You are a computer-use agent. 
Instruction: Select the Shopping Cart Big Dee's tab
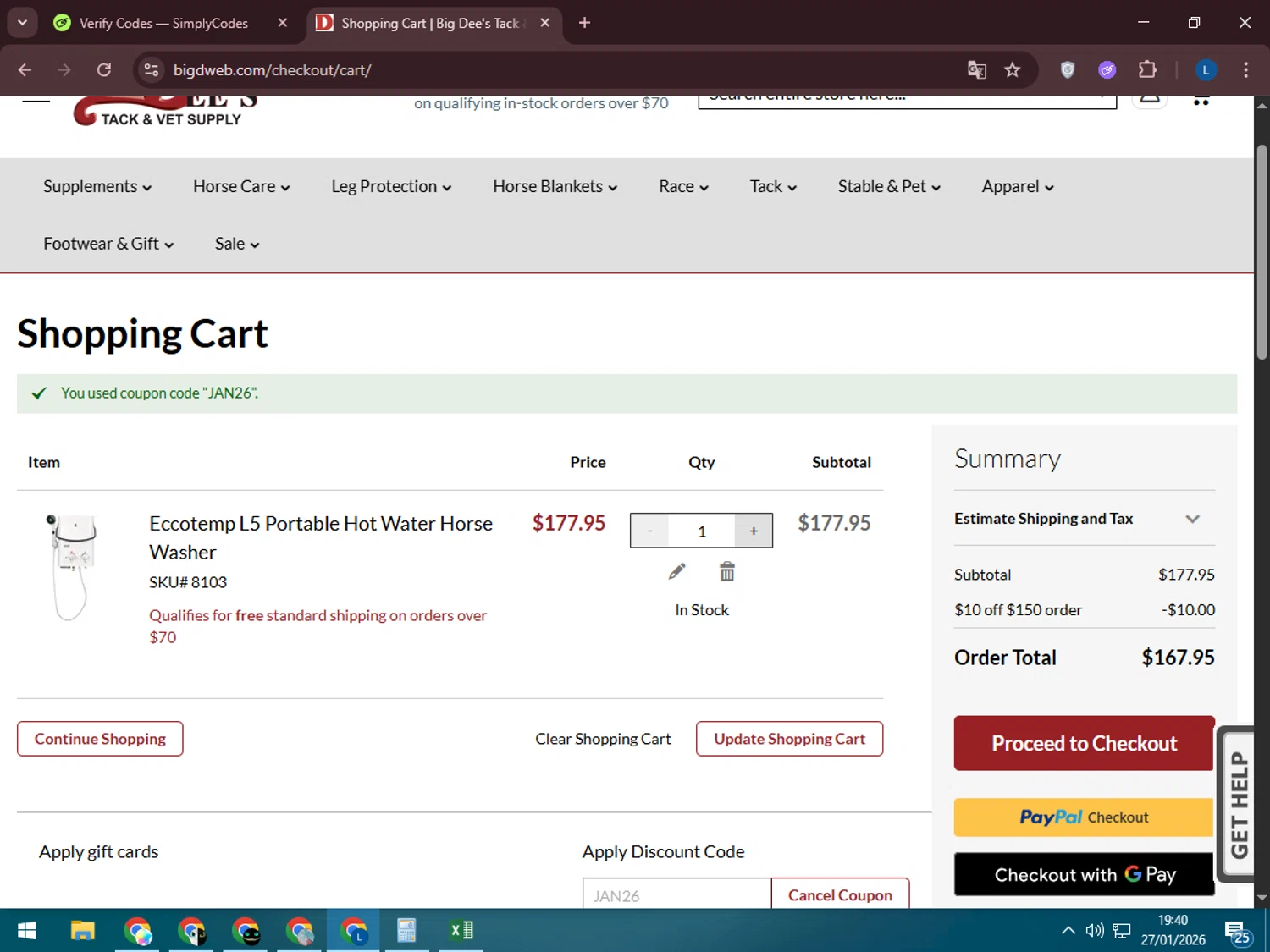(x=430, y=23)
